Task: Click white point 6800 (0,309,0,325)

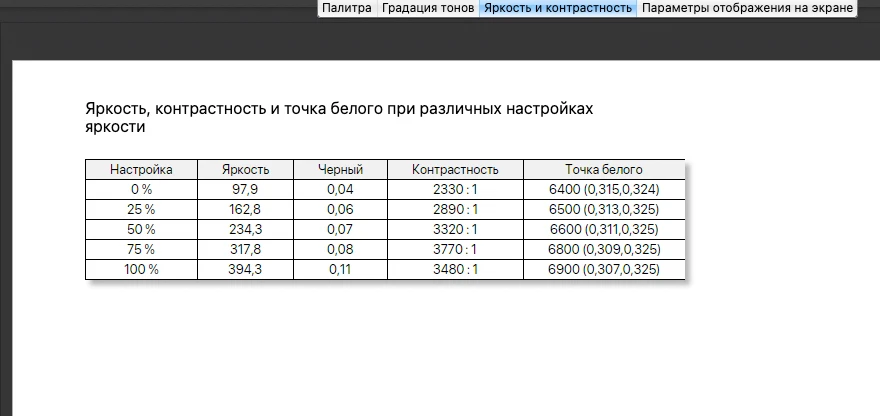Action: point(604,249)
